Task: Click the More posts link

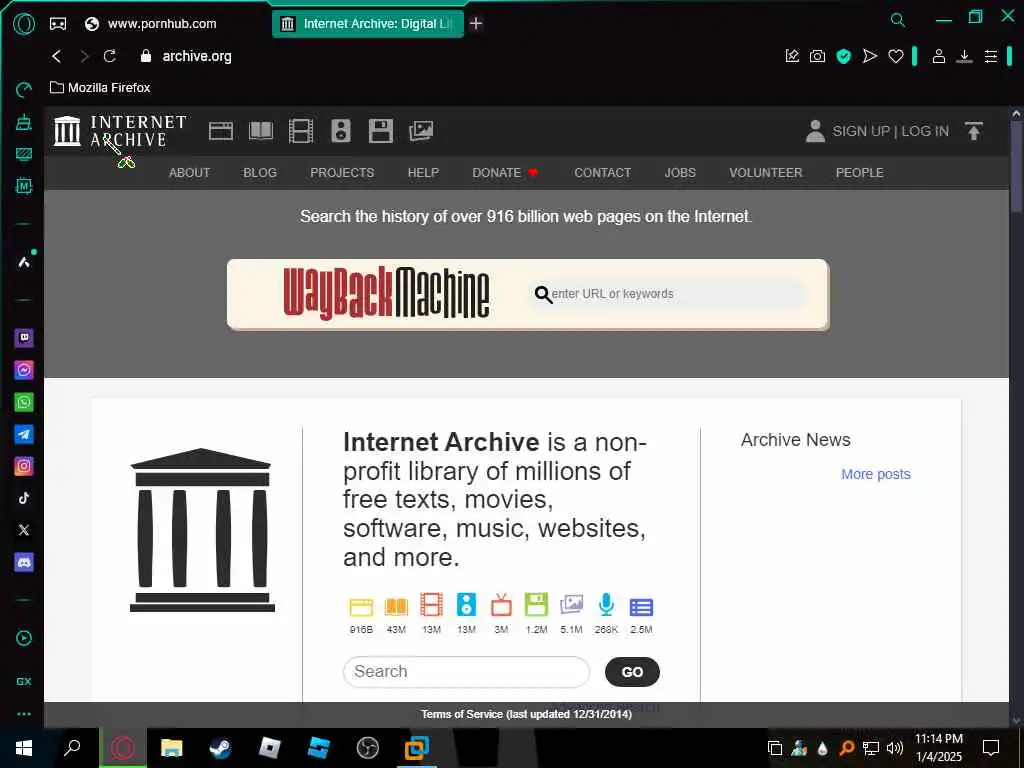Action: [x=876, y=474]
